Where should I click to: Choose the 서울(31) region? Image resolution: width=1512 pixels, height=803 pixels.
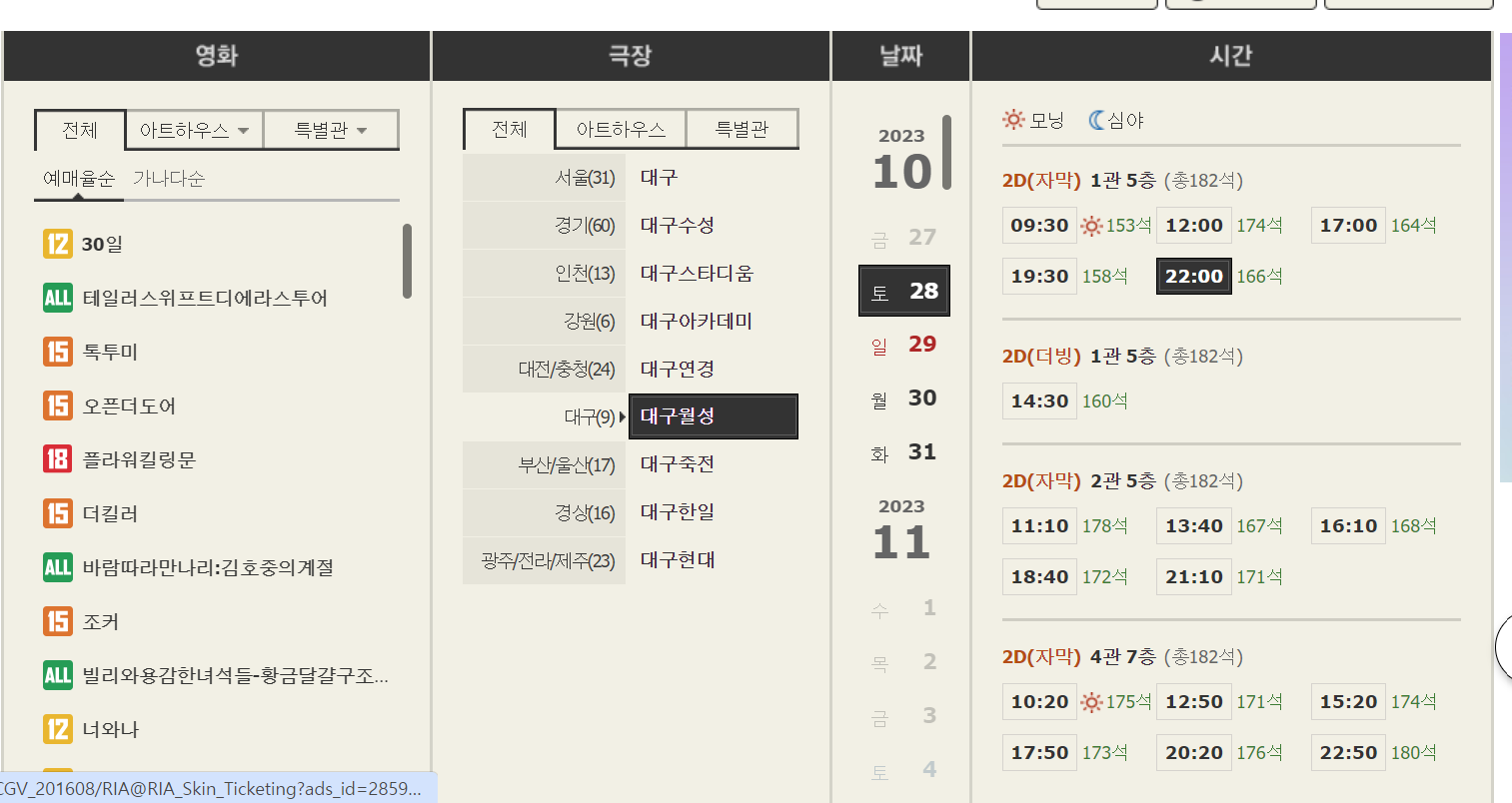(544, 178)
